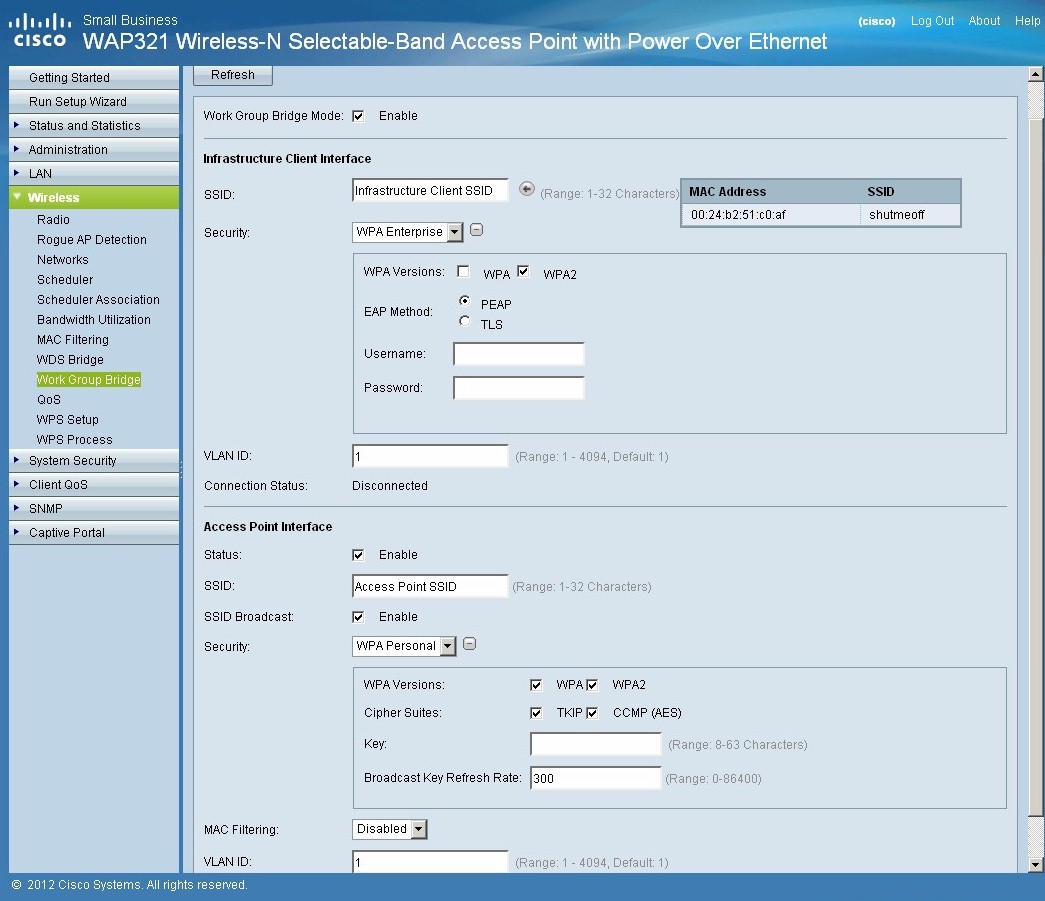Uncheck WPA2 in WPA Personal versions

[592, 685]
